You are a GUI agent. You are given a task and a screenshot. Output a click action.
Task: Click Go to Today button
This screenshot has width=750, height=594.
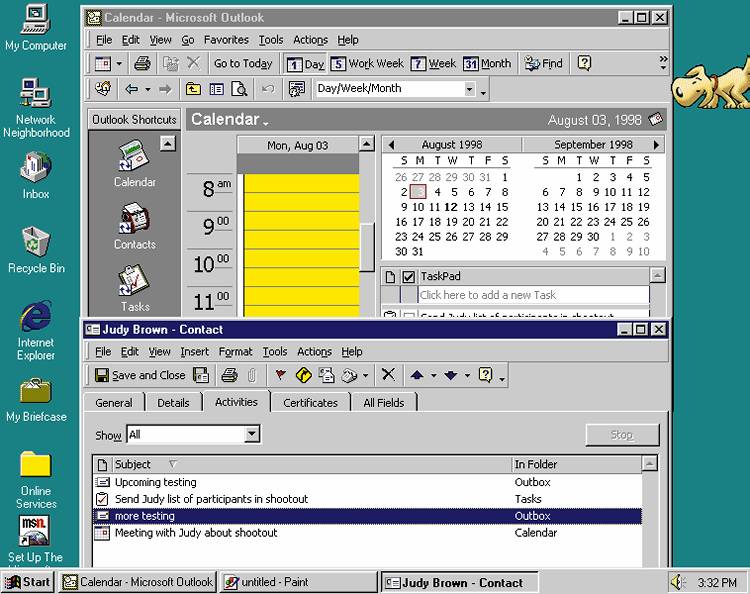(x=243, y=64)
